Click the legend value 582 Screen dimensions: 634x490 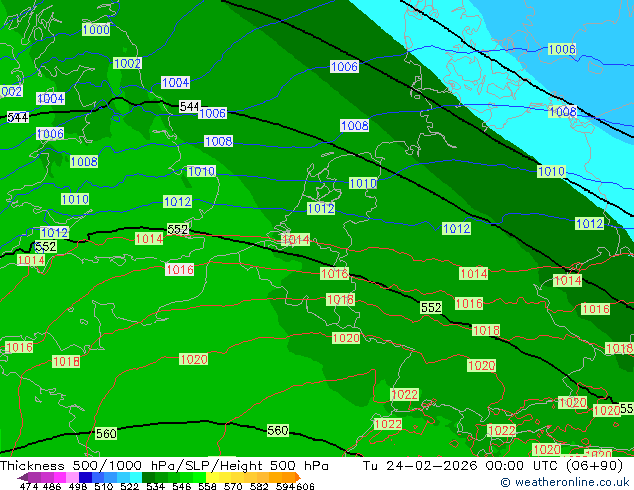pos(259,486)
